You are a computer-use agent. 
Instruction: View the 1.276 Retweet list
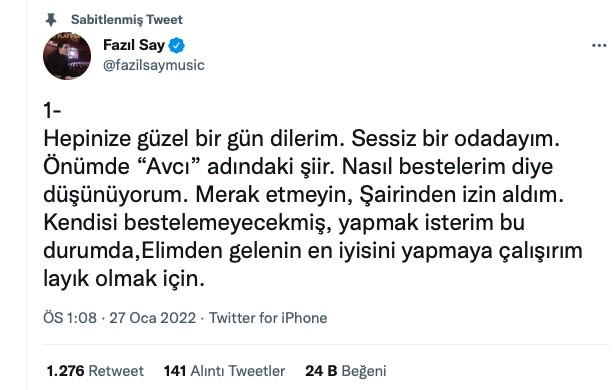pos(95,371)
